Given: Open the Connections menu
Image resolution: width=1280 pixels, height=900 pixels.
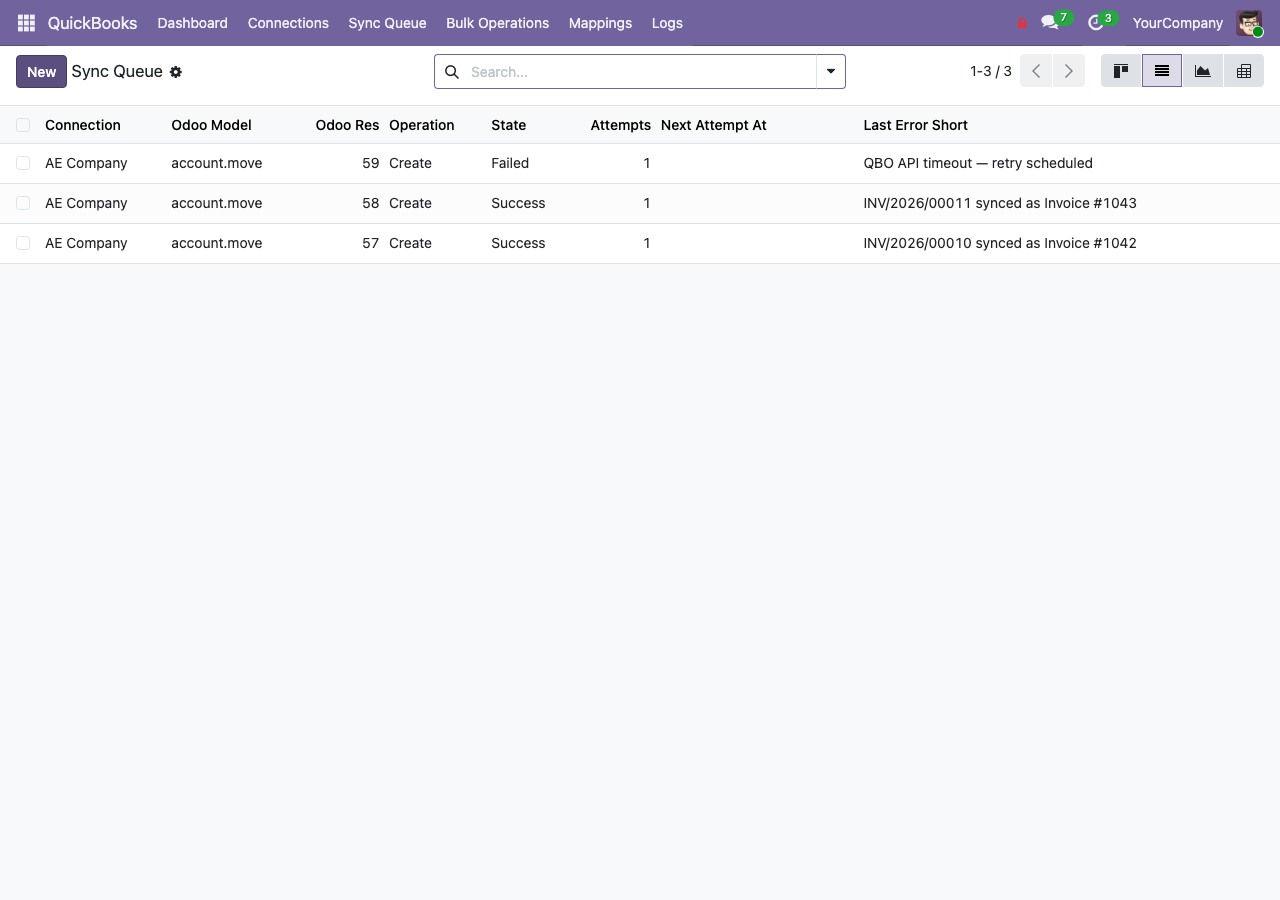Looking at the screenshot, I should click(x=288, y=23).
